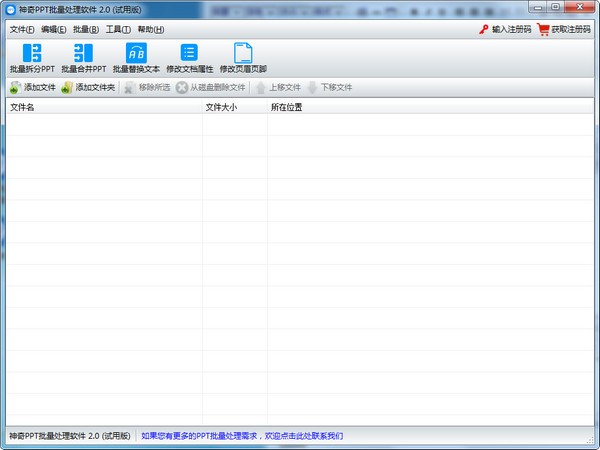
Task: Open the 批量合并PPT merge tool
Action: (83, 54)
